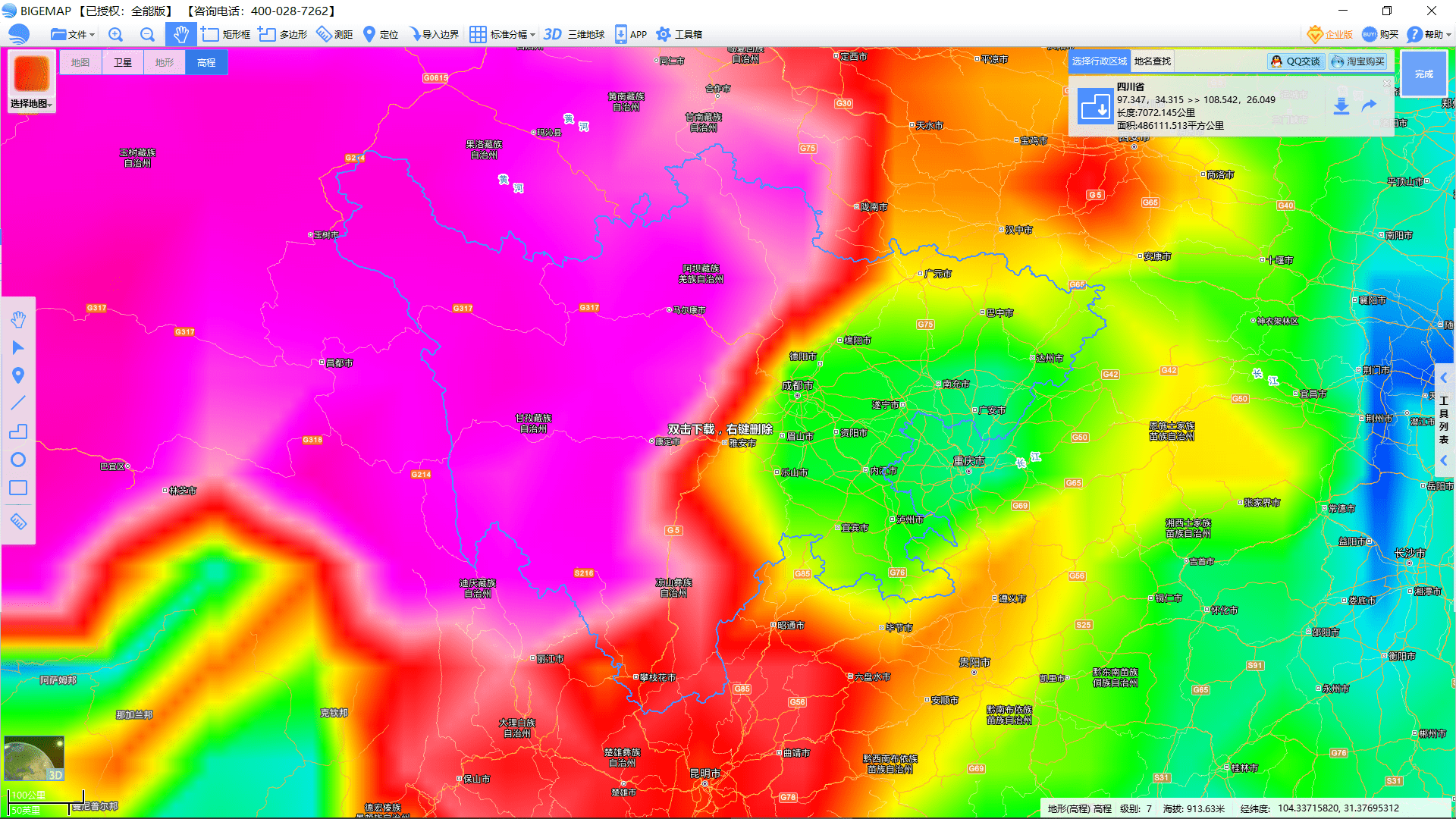Switch to the 地形 terrain layer tab
Image resolution: width=1456 pixels, height=819 pixels.
click(x=164, y=62)
